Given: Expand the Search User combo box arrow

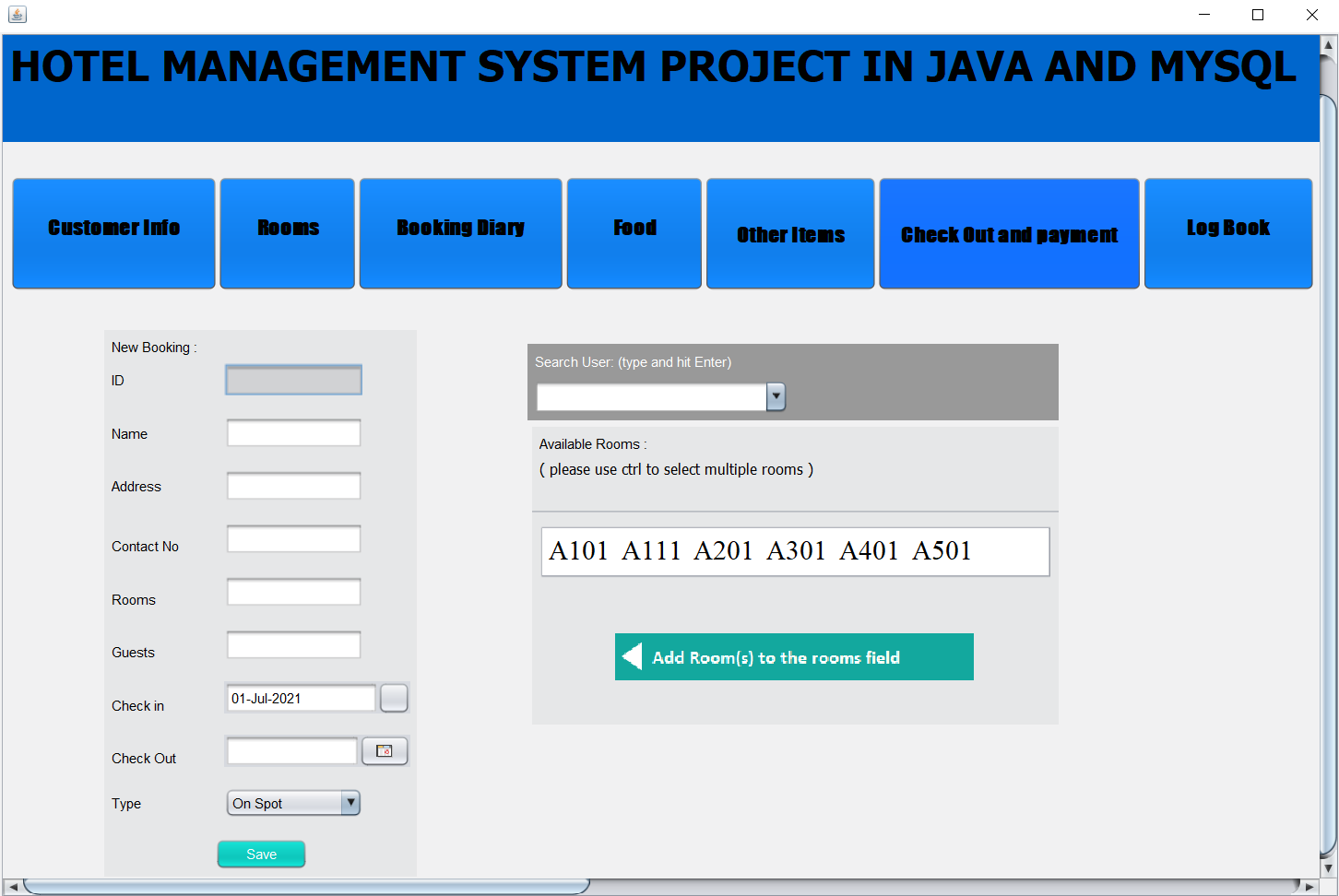Looking at the screenshot, I should (776, 396).
